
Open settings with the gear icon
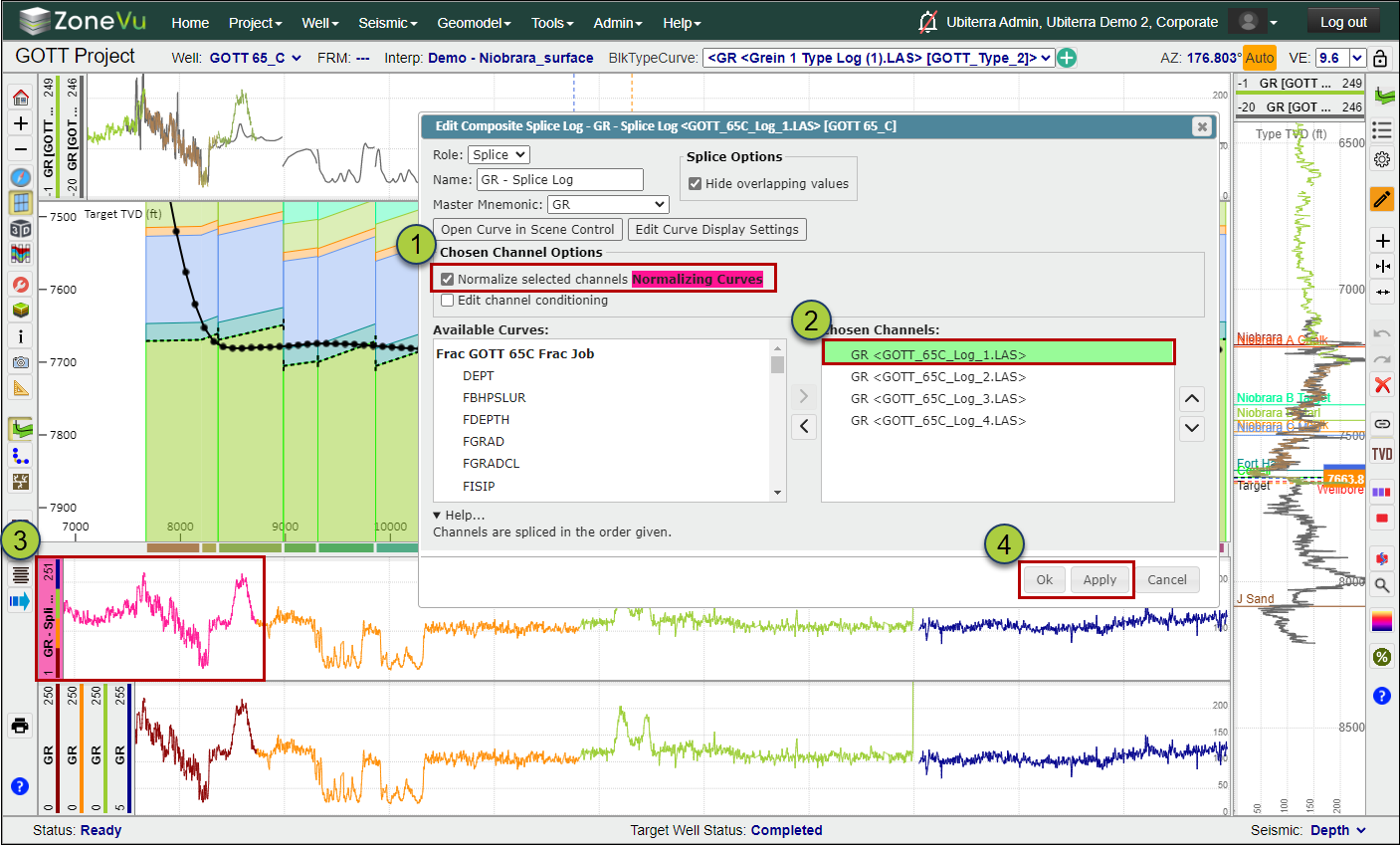(1382, 159)
